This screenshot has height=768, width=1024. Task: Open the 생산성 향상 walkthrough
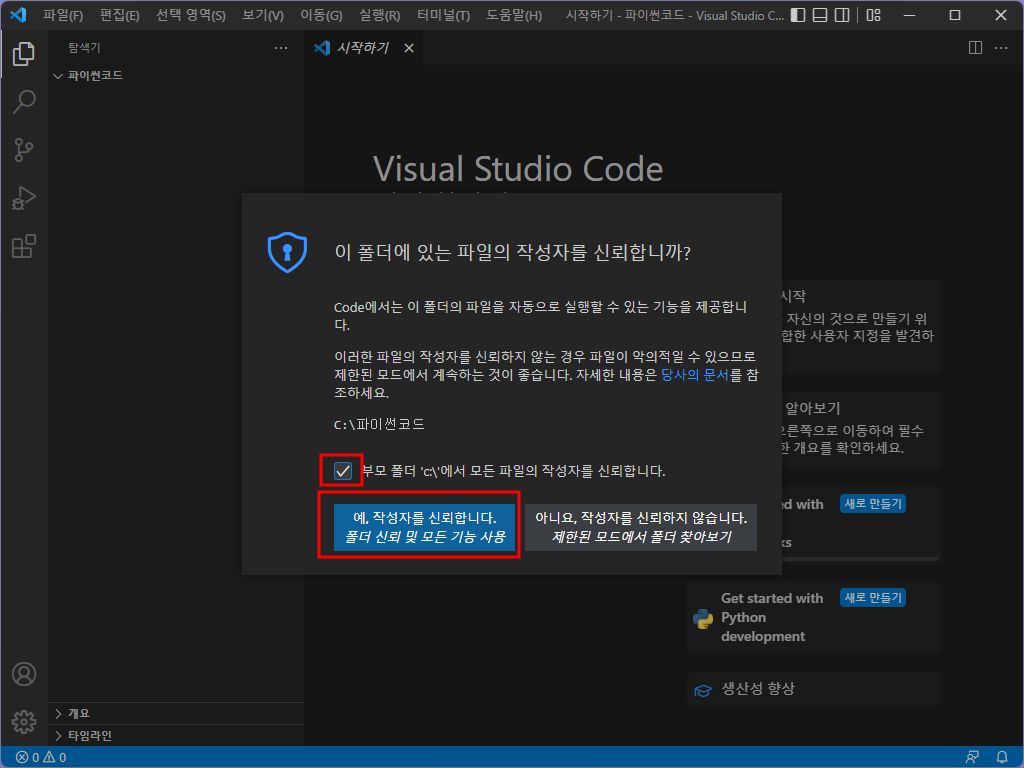pyautogui.click(x=814, y=690)
